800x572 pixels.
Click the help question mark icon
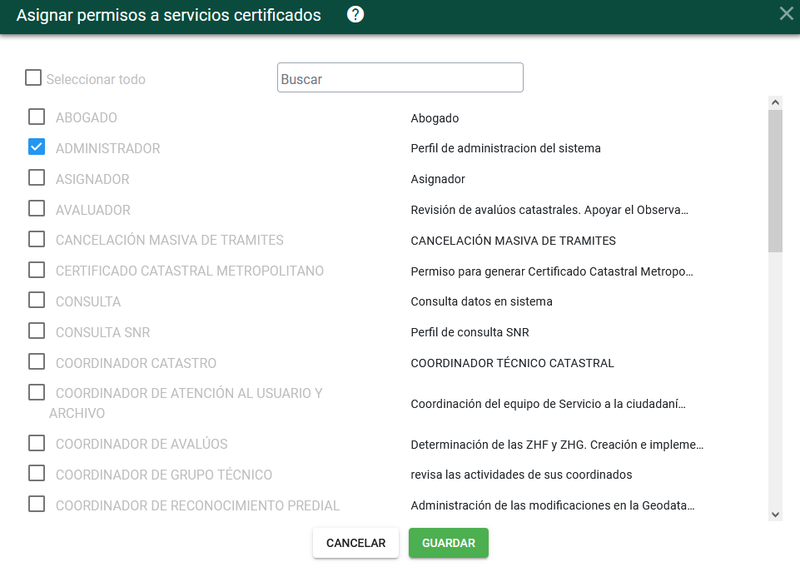tap(355, 14)
